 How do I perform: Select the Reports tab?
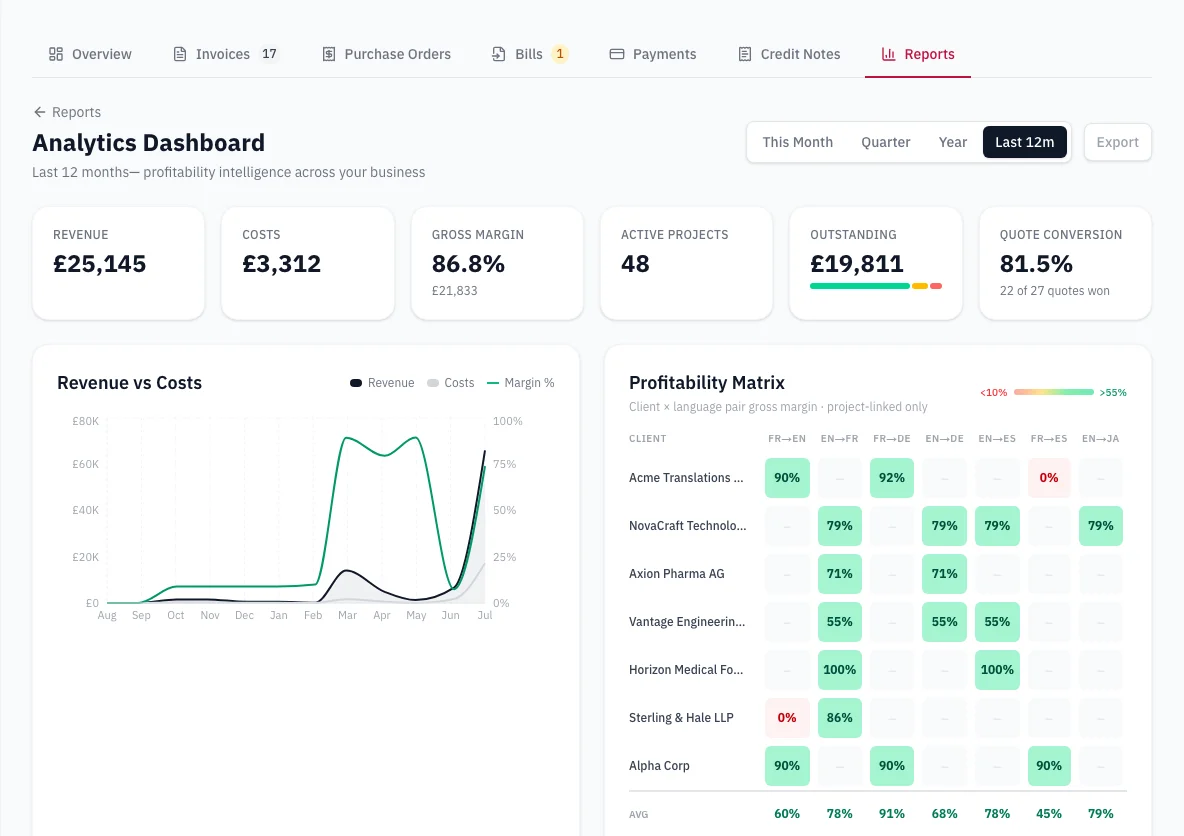(918, 54)
